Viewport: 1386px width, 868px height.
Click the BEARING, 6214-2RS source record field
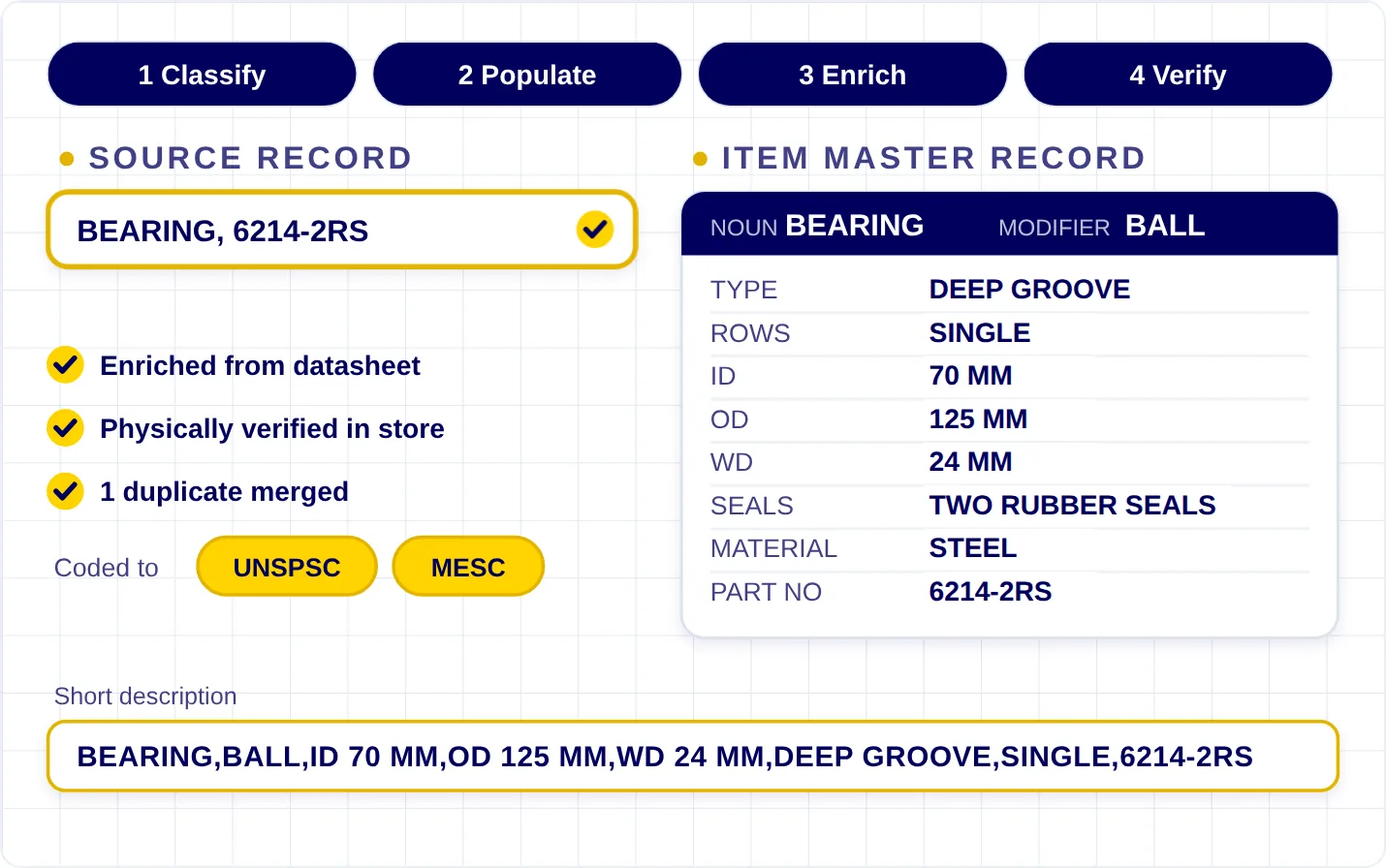(x=341, y=230)
